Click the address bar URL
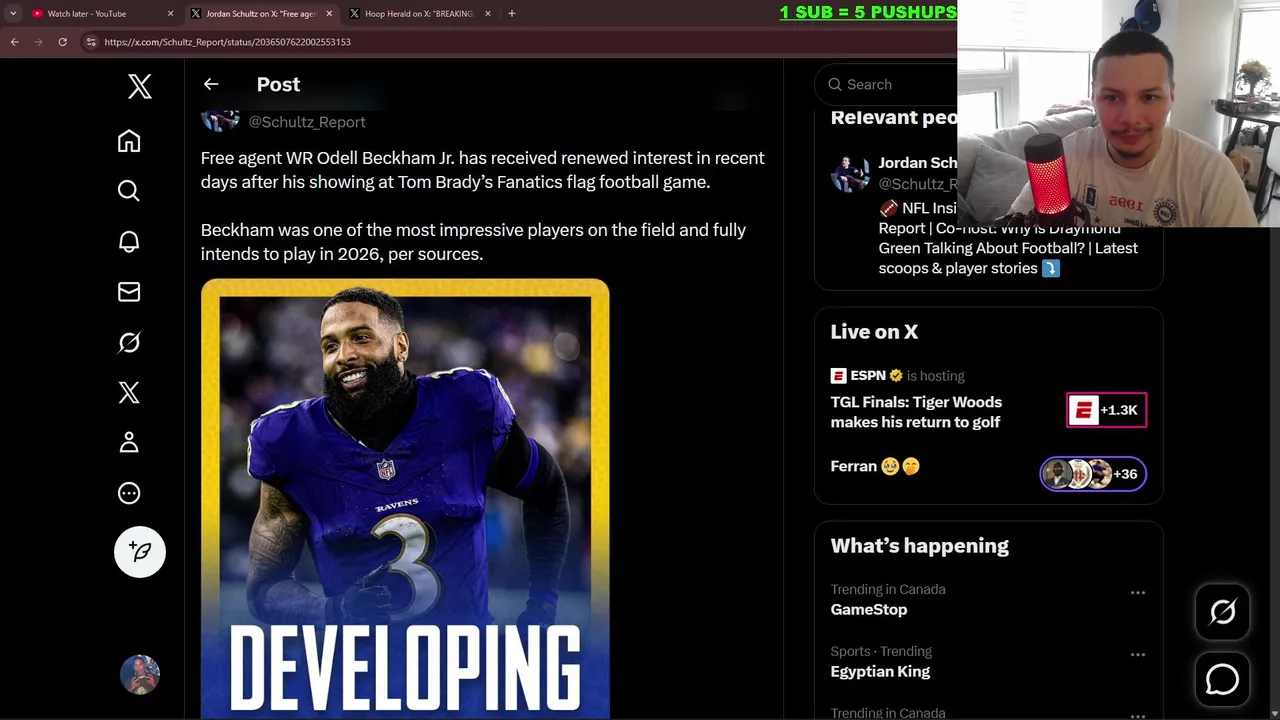1280x720 pixels. (x=227, y=42)
